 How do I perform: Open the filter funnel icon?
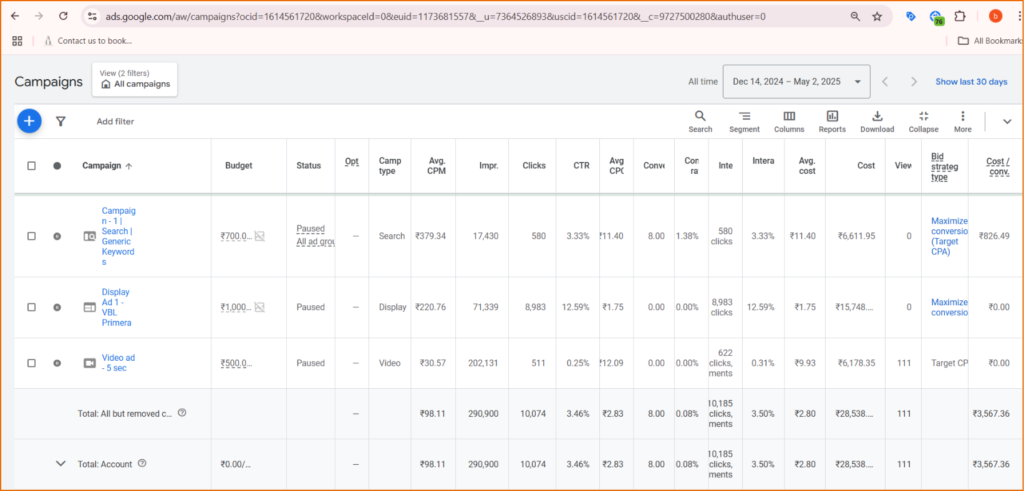click(x=61, y=121)
